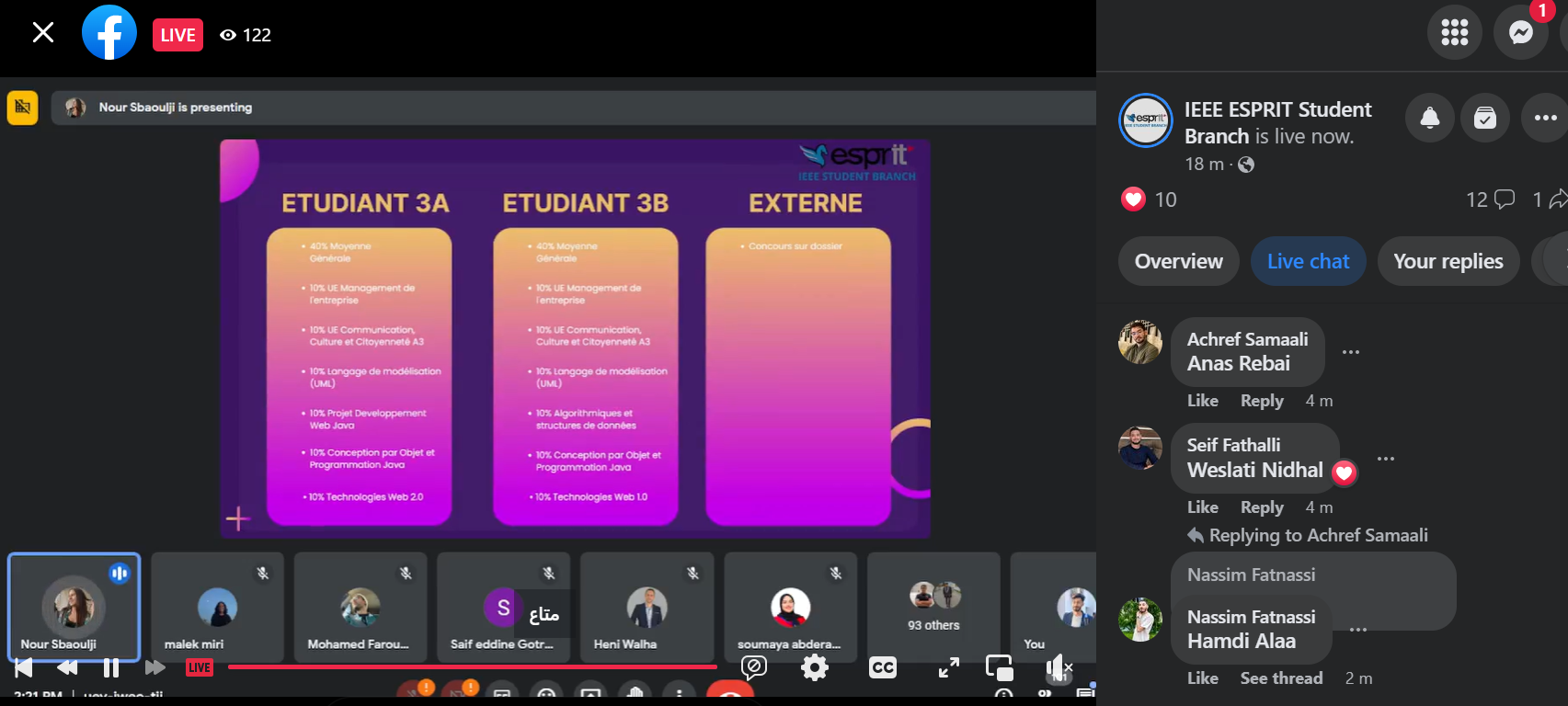Click the 122 viewers count
Image resolution: width=1568 pixels, height=706 pixels.
[246, 35]
